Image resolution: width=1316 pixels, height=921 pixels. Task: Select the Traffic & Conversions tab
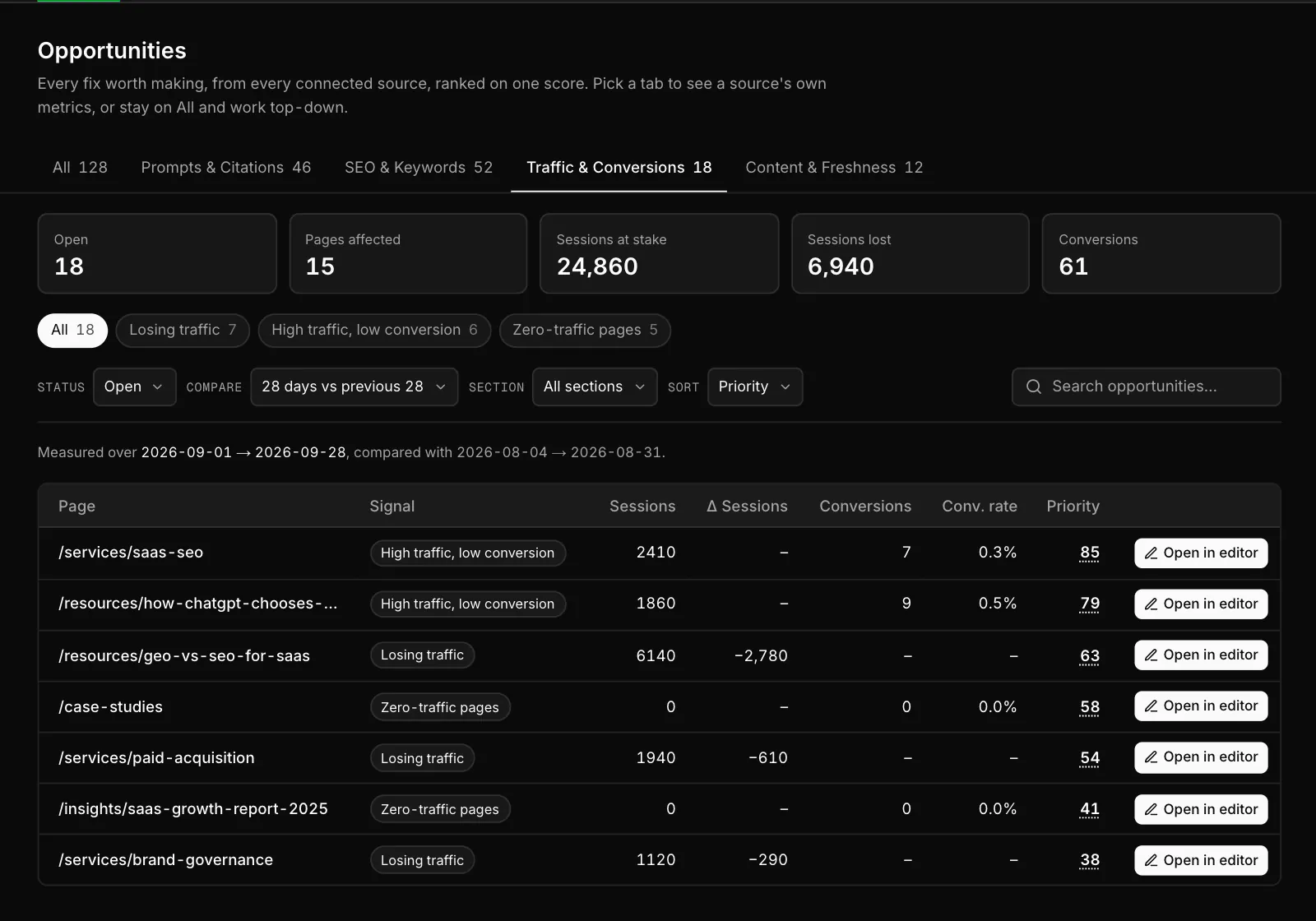pos(619,168)
